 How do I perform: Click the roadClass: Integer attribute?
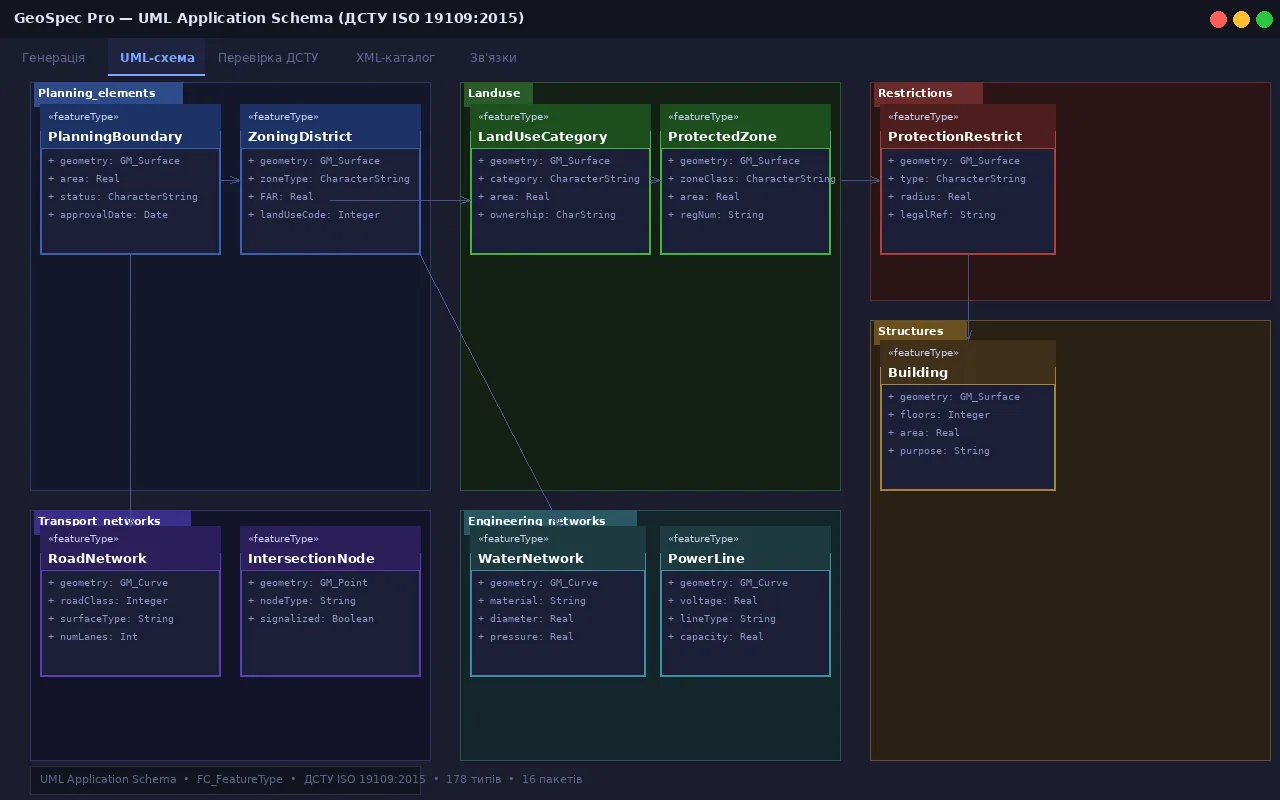108,601
